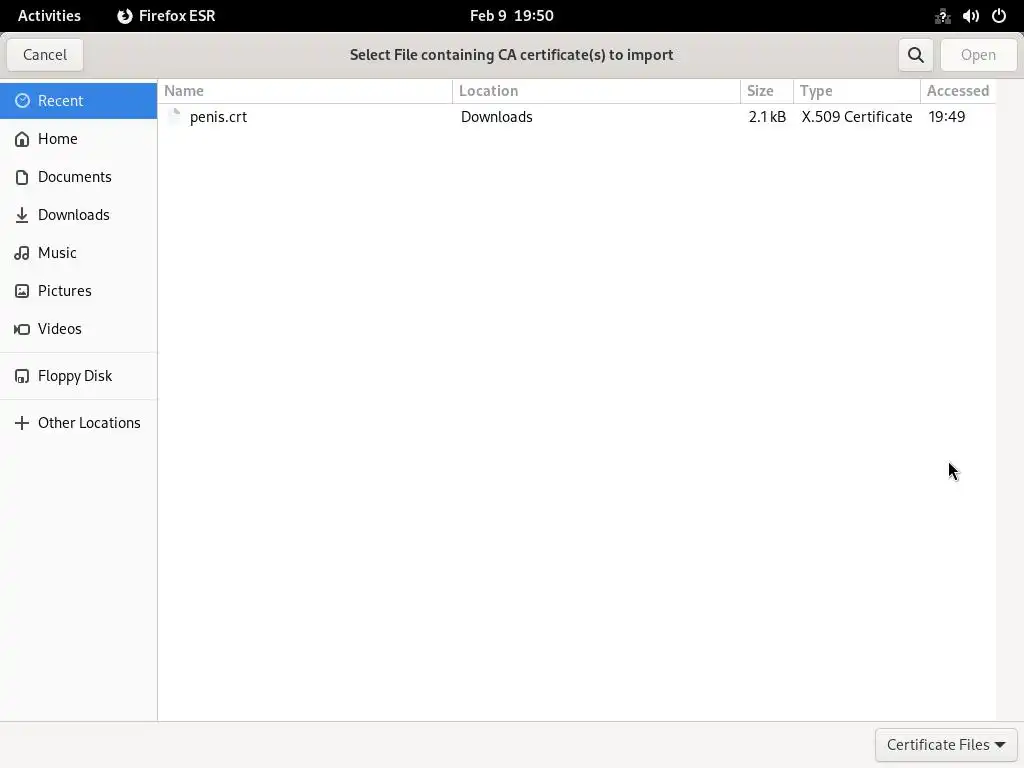Image resolution: width=1024 pixels, height=768 pixels.
Task: Click the Firefox logo in top bar
Action: tap(125, 16)
